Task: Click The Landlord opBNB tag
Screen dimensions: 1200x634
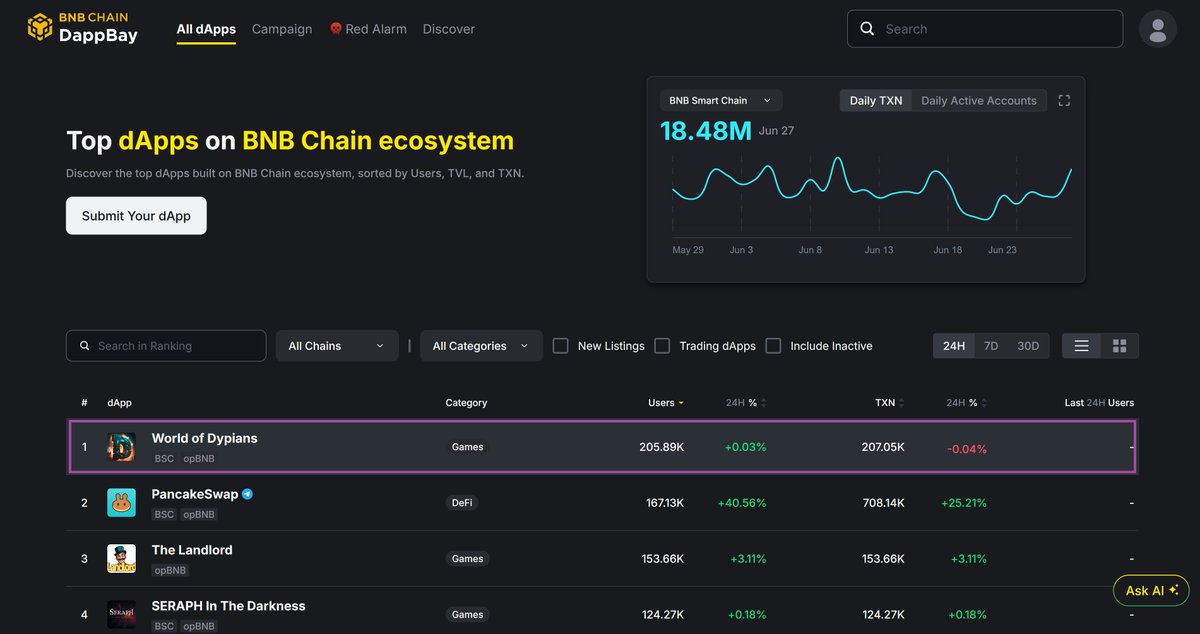Action: [x=171, y=570]
